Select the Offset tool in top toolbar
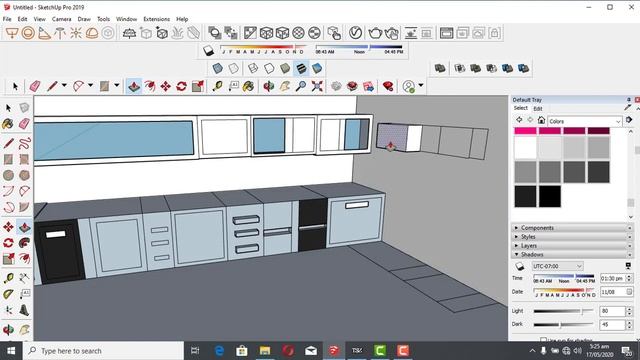Viewport: 640px width, 360px height. [150, 86]
